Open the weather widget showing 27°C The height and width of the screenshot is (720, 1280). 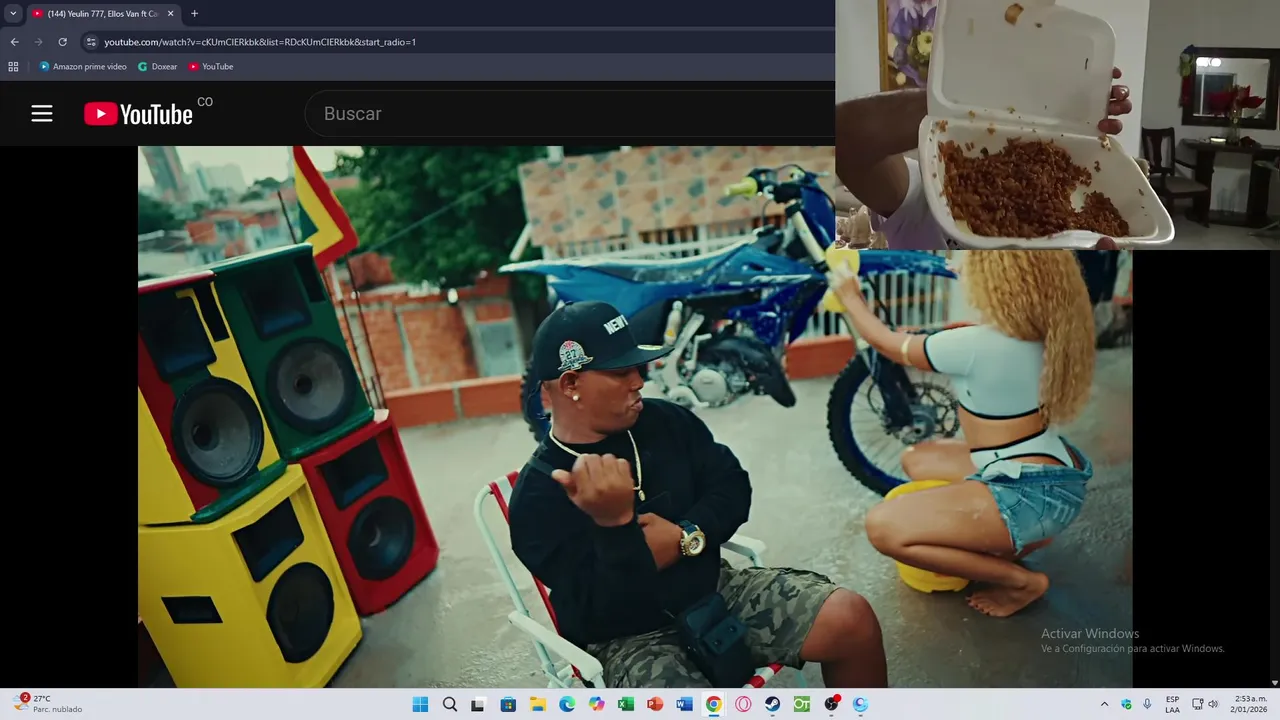point(48,704)
